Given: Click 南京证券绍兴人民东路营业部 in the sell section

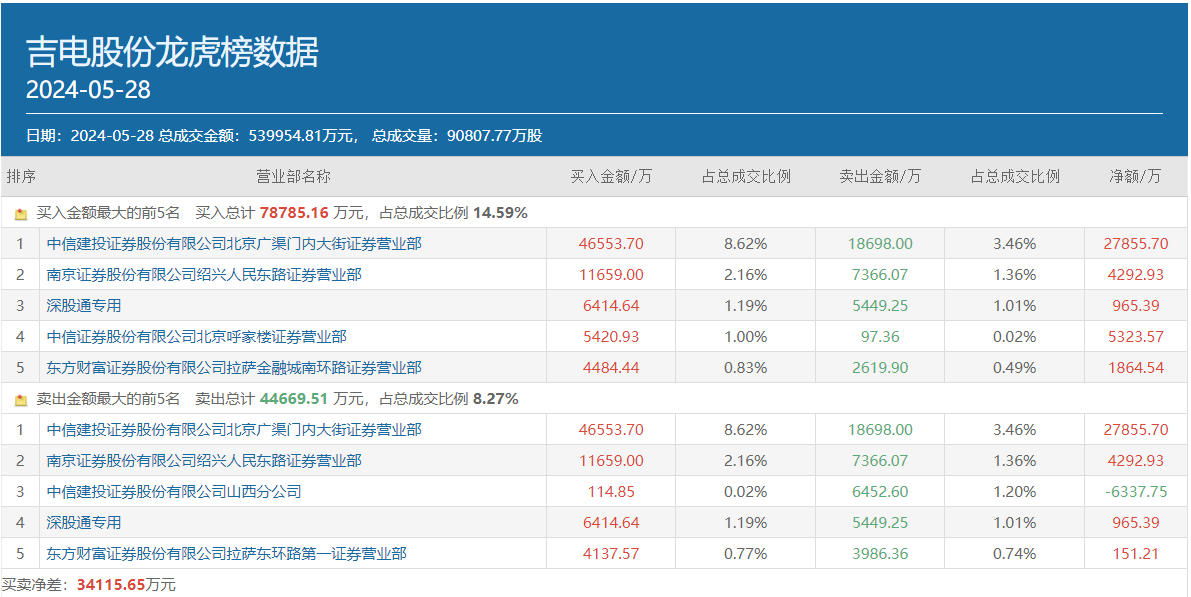Looking at the screenshot, I should tap(204, 461).
